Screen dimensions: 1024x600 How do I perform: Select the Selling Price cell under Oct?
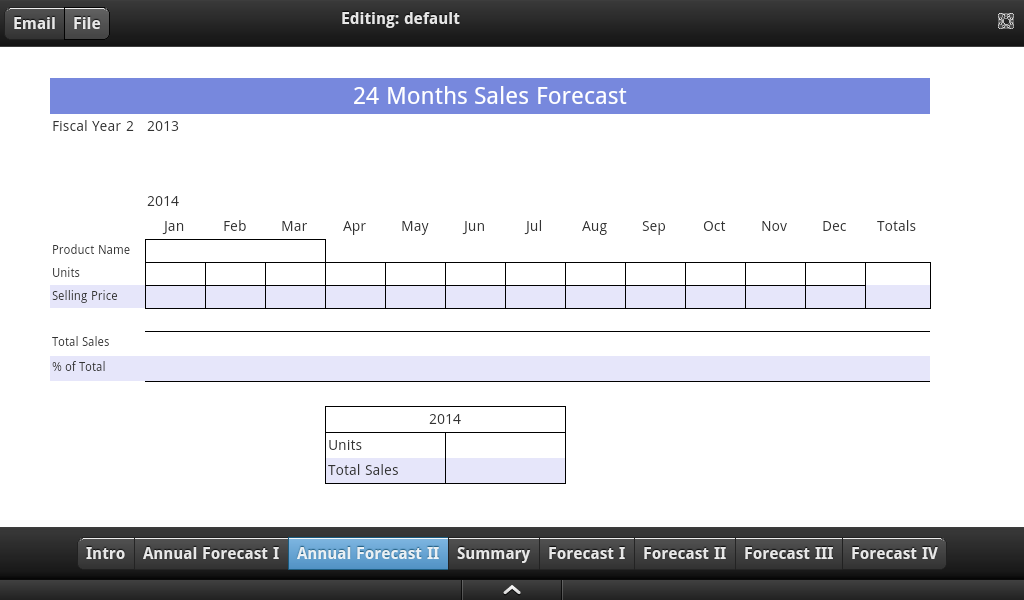(x=716, y=297)
